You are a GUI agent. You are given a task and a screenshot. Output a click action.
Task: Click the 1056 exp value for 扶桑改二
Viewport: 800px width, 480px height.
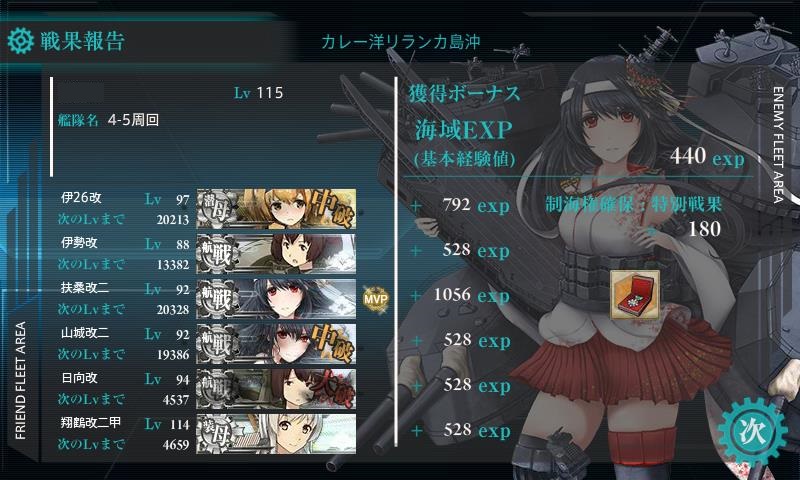pyautogui.click(x=471, y=295)
